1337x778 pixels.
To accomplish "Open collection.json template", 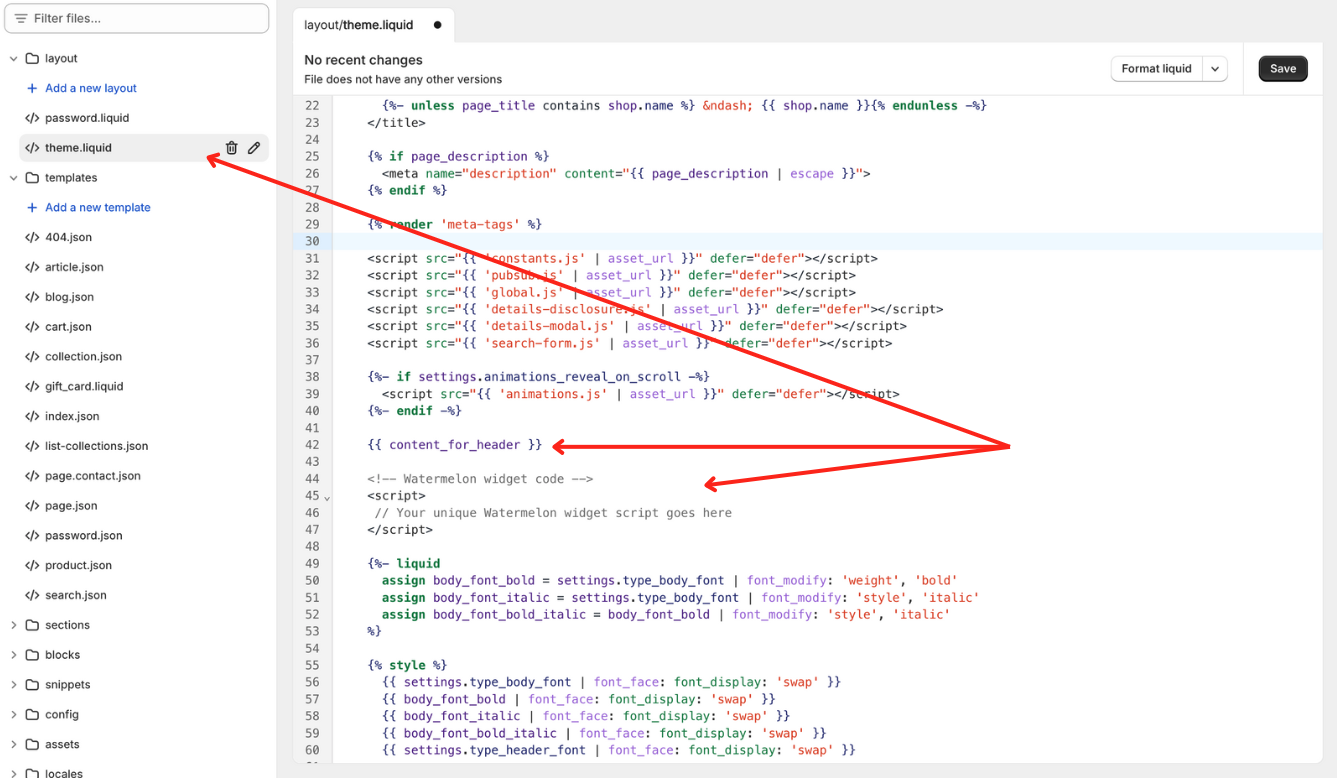I will click(83, 357).
